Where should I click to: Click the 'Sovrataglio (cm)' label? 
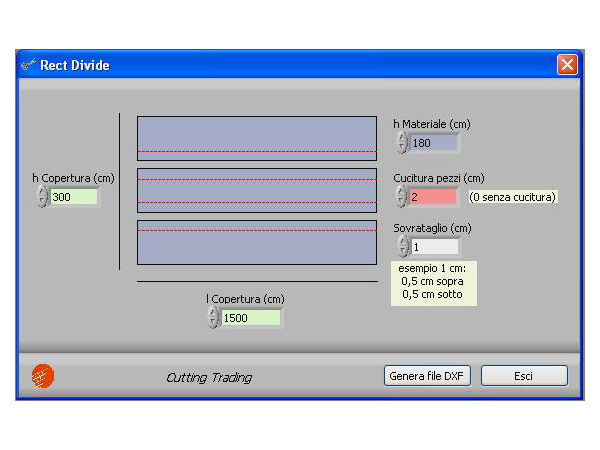(x=432, y=228)
